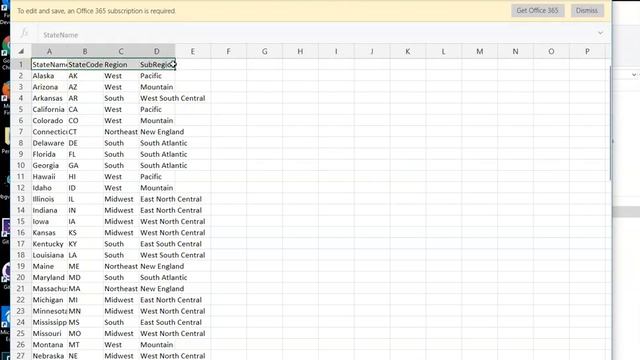Select the MT state code cell
This screenshot has height=360, width=640.
pyautogui.click(x=85, y=344)
